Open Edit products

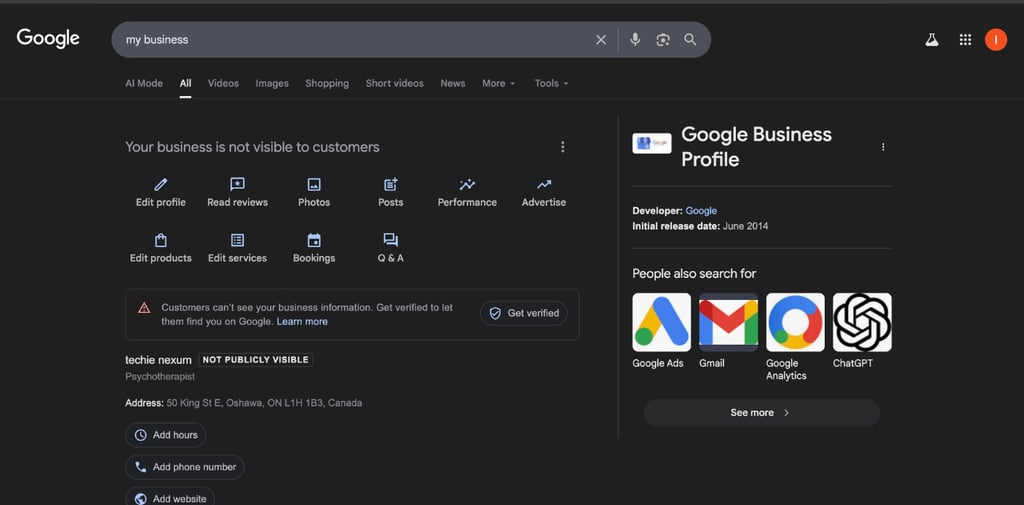pos(161,248)
